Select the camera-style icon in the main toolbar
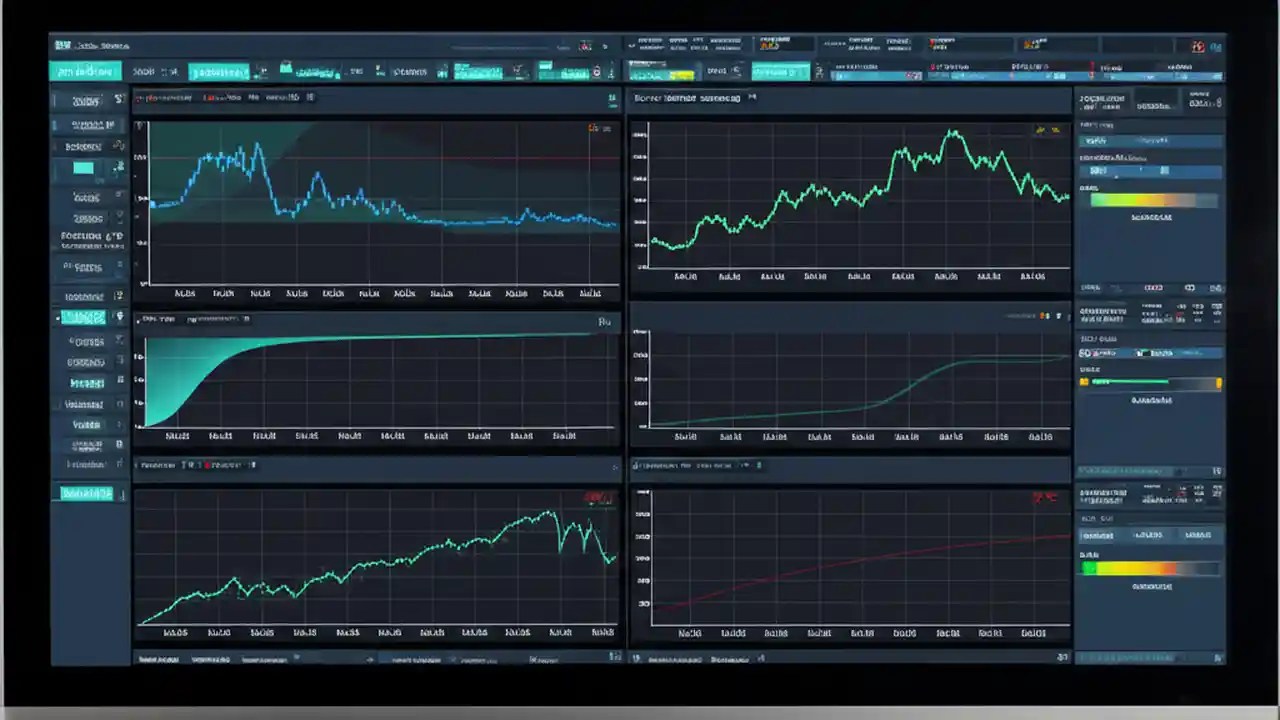The image size is (1280, 720). [x=287, y=71]
